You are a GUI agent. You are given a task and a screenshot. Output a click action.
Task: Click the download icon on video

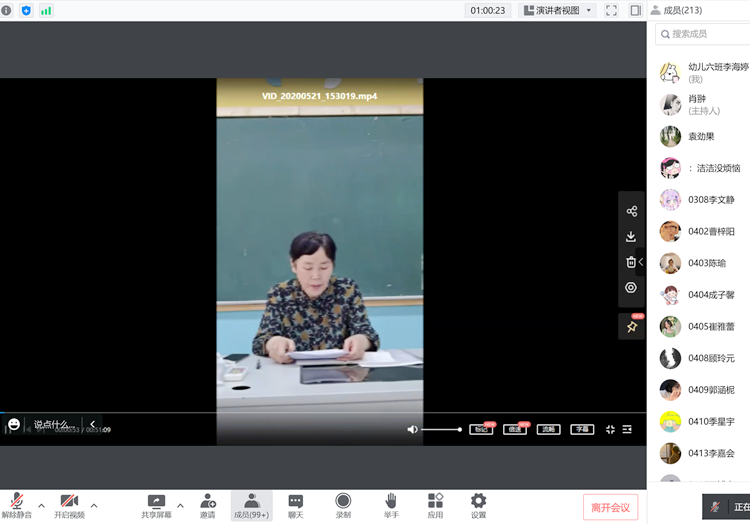click(631, 236)
